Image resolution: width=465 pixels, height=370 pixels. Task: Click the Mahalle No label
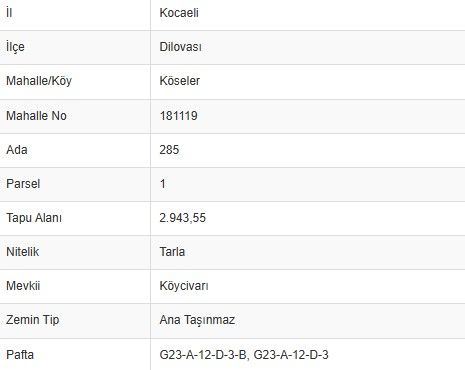coord(36,116)
